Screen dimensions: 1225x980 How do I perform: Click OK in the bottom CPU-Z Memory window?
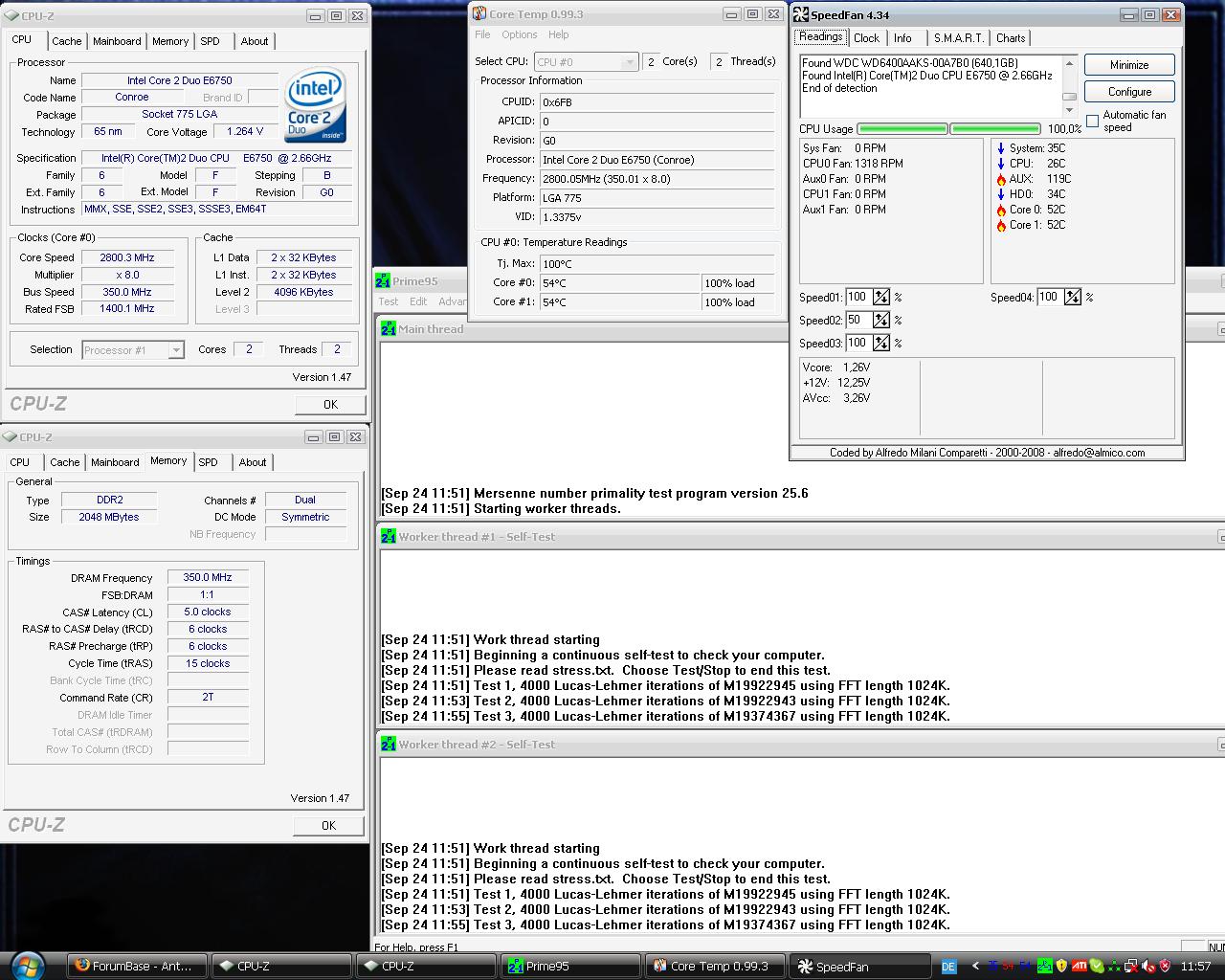point(328,825)
